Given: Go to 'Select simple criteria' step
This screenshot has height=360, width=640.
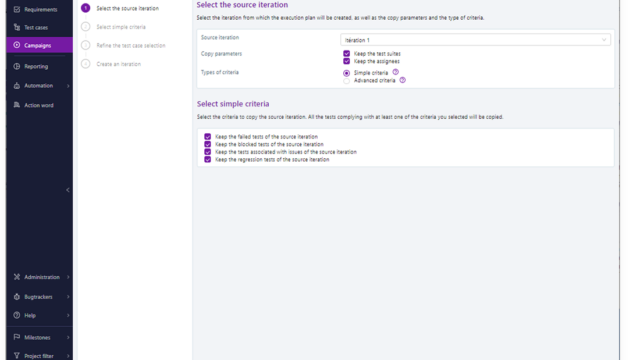Looking at the screenshot, I should [x=121, y=27].
